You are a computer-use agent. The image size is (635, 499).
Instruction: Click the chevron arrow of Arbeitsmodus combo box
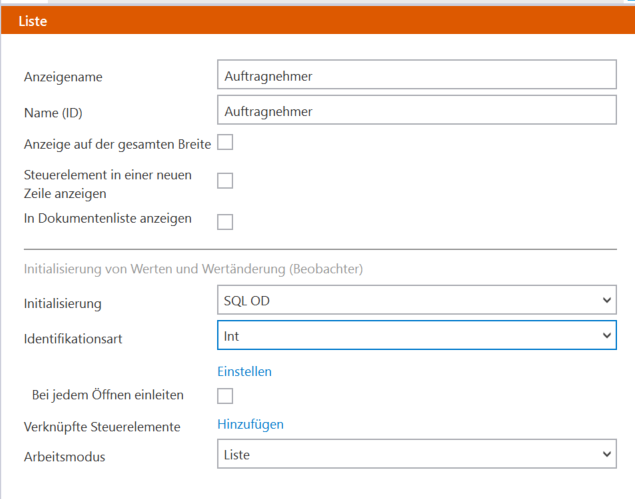[607, 454]
